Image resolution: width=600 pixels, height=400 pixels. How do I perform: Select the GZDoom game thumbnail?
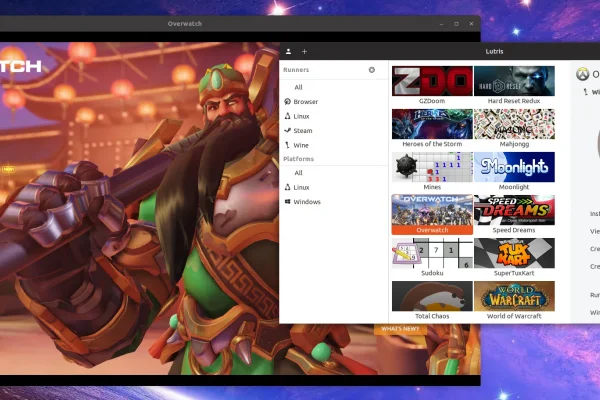(x=432, y=81)
